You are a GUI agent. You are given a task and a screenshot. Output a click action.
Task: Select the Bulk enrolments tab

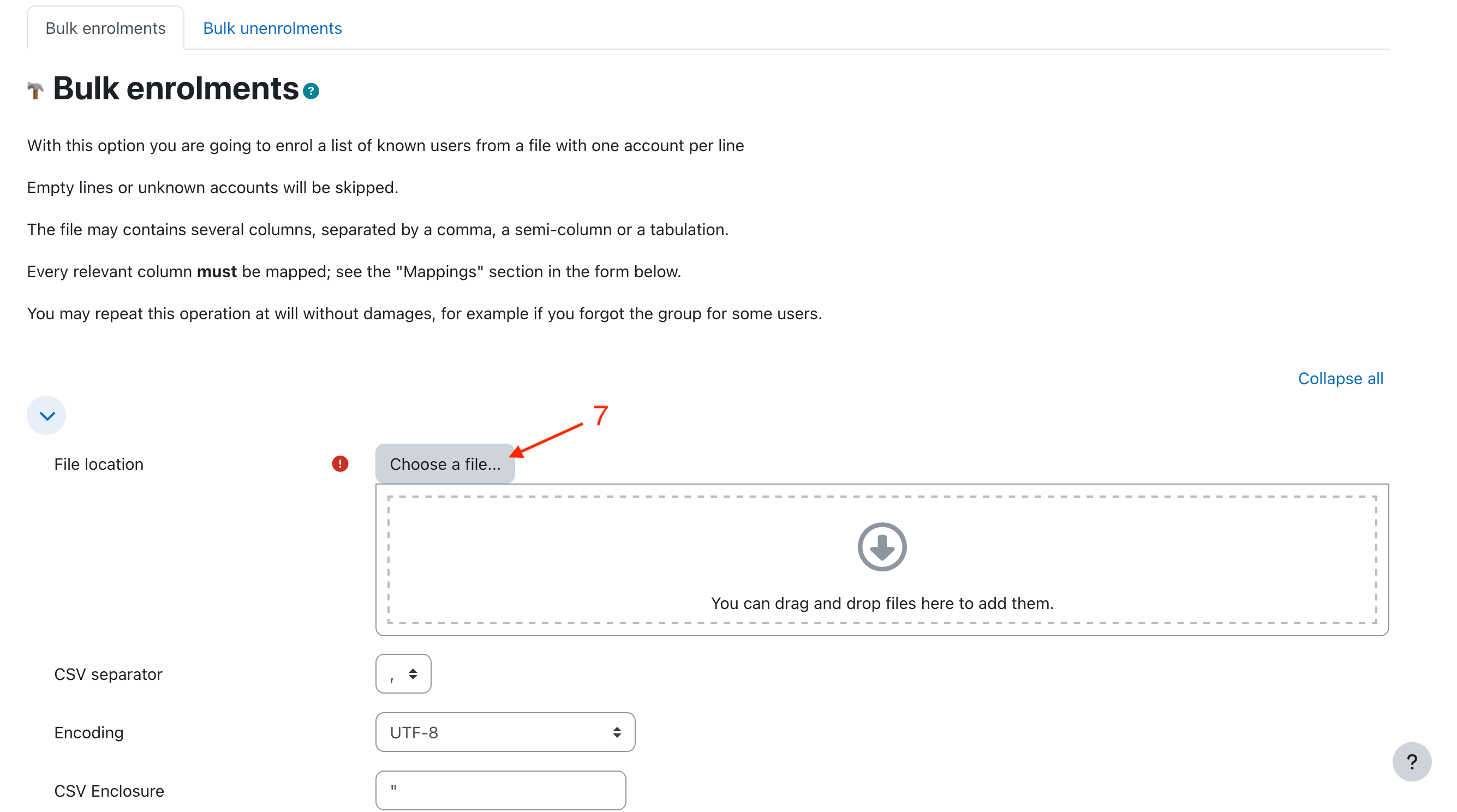105,28
